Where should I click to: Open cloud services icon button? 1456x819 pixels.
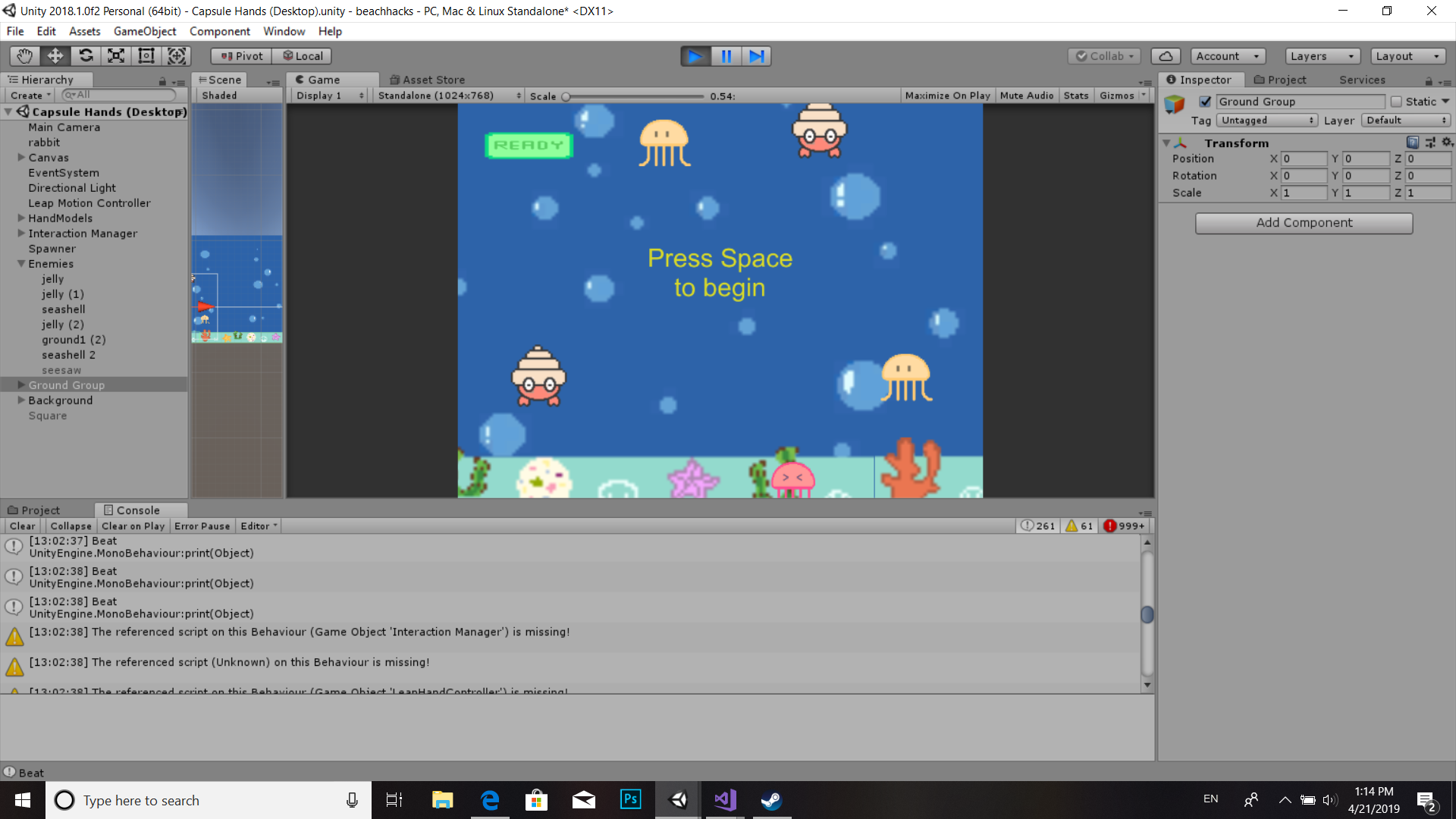point(1166,56)
